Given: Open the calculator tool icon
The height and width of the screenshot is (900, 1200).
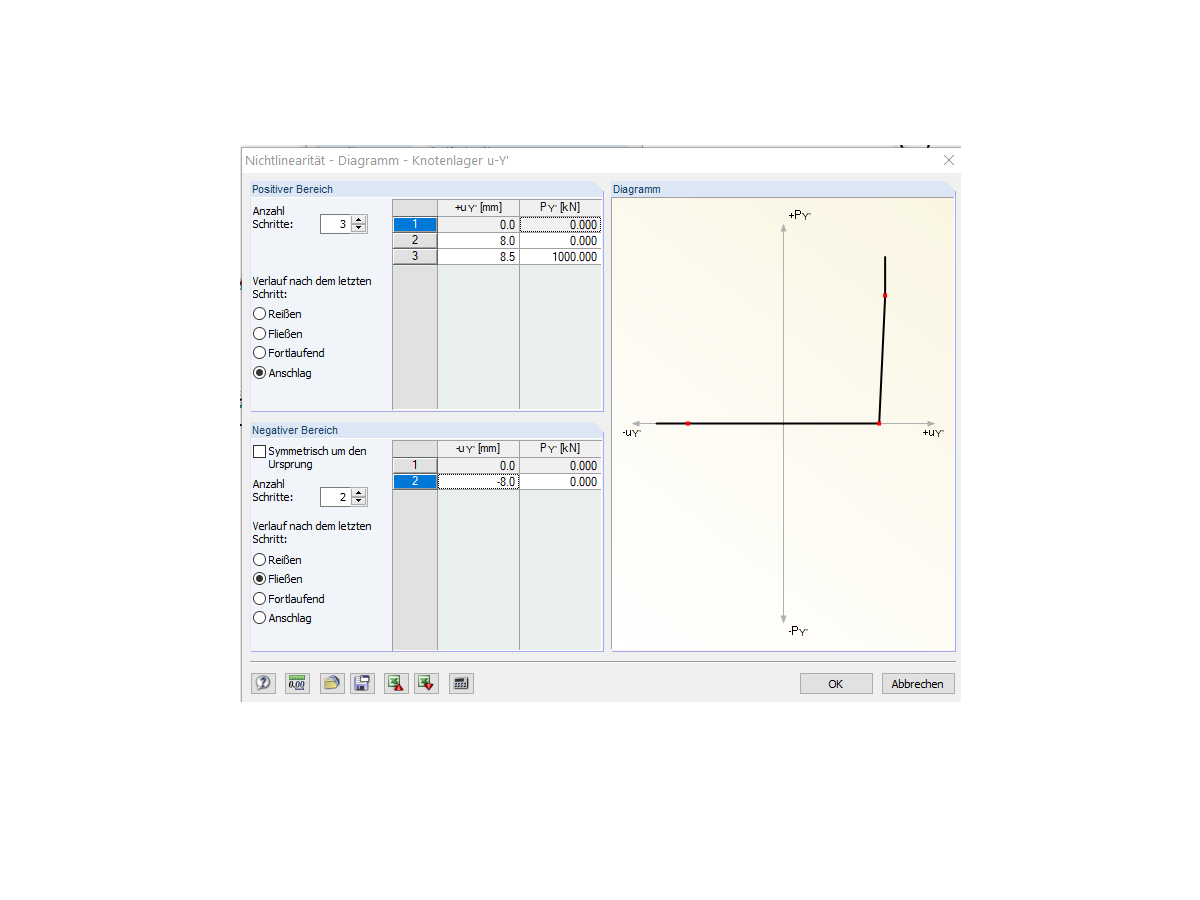Looking at the screenshot, I should point(460,683).
